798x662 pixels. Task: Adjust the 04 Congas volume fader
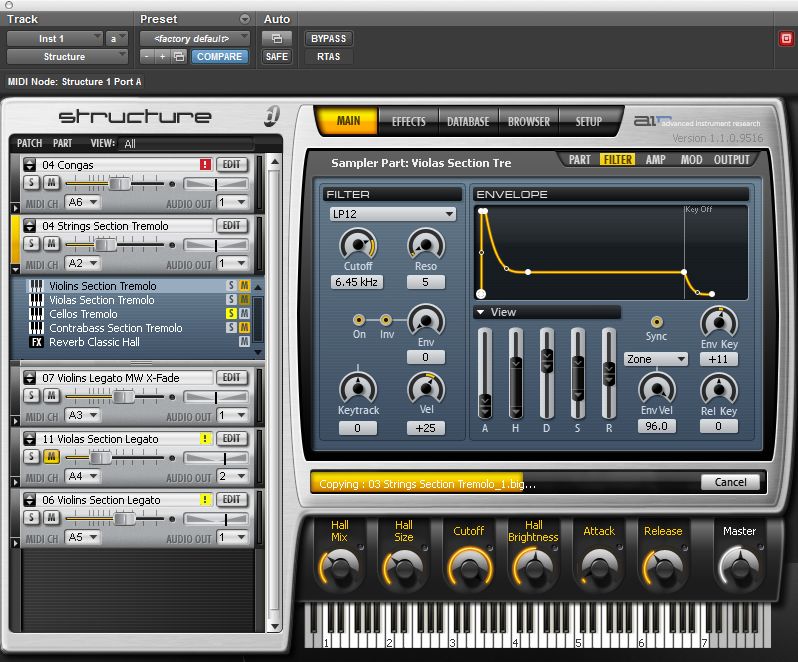[120, 183]
